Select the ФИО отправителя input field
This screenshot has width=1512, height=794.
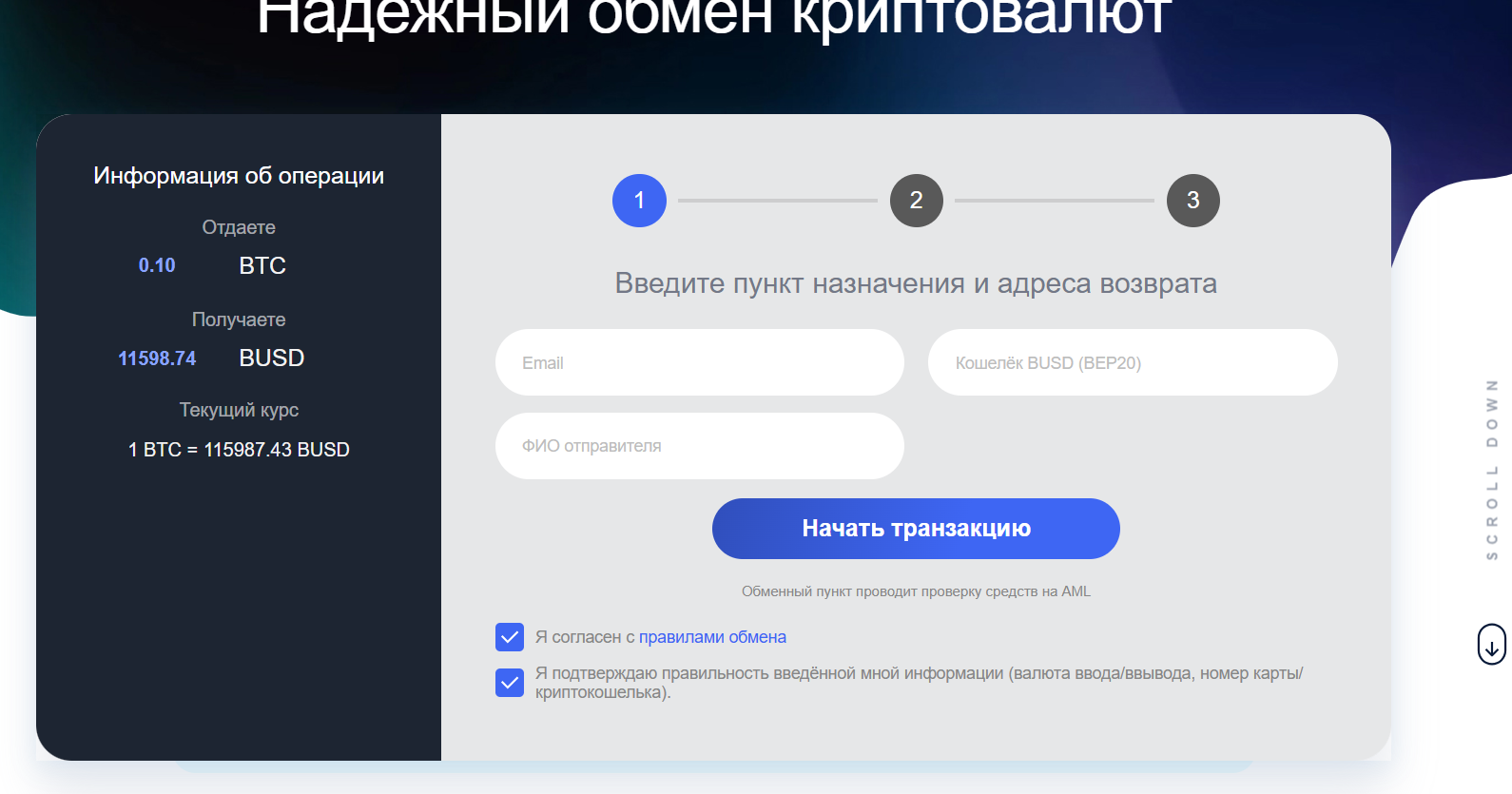(x=699, y=446)
